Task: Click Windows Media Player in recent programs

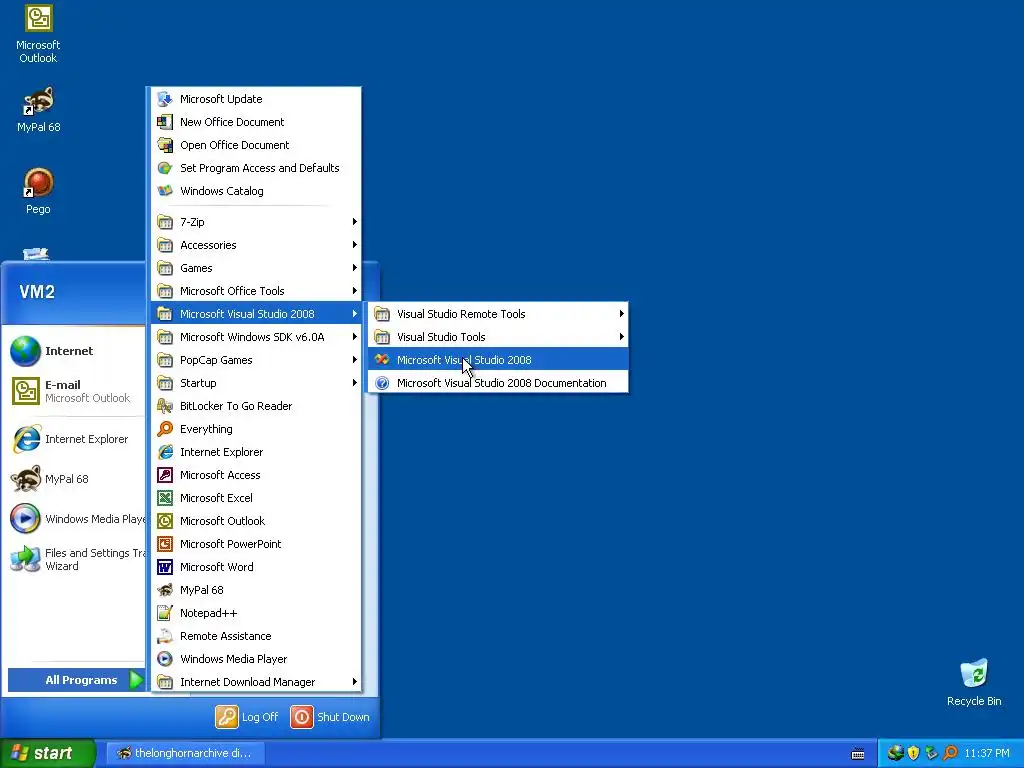Action: point(75,519)
